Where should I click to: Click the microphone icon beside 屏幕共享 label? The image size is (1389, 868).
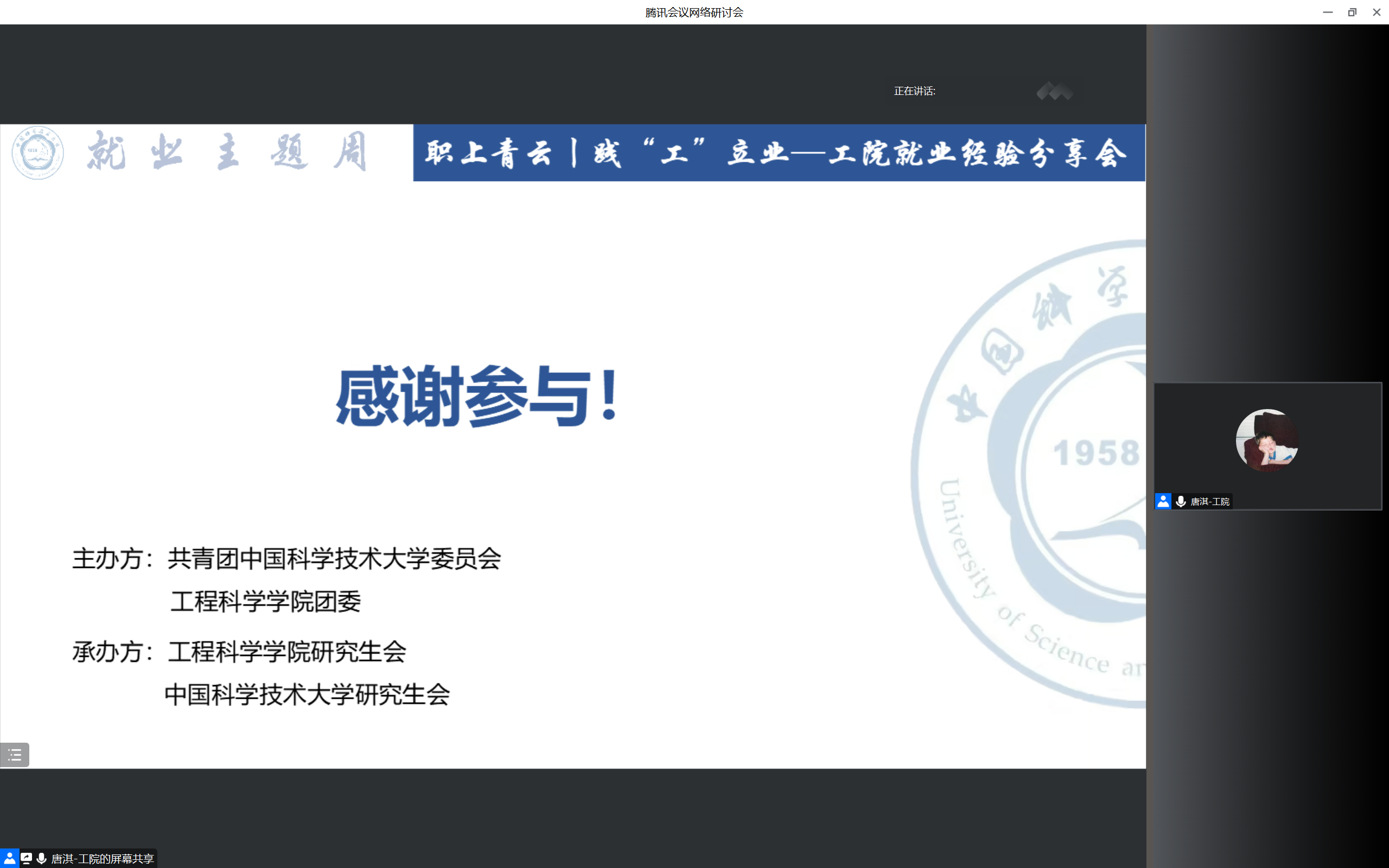41,858
